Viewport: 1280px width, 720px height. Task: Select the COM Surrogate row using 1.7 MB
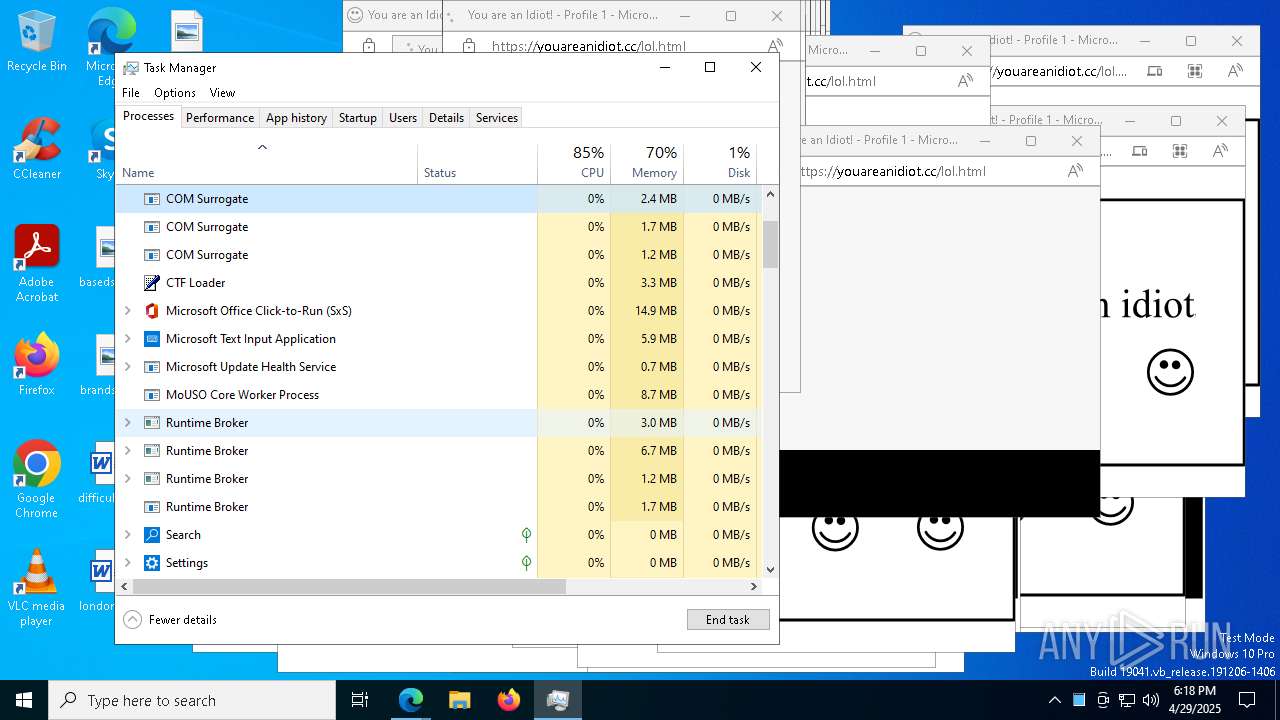[x=439, y=227]
